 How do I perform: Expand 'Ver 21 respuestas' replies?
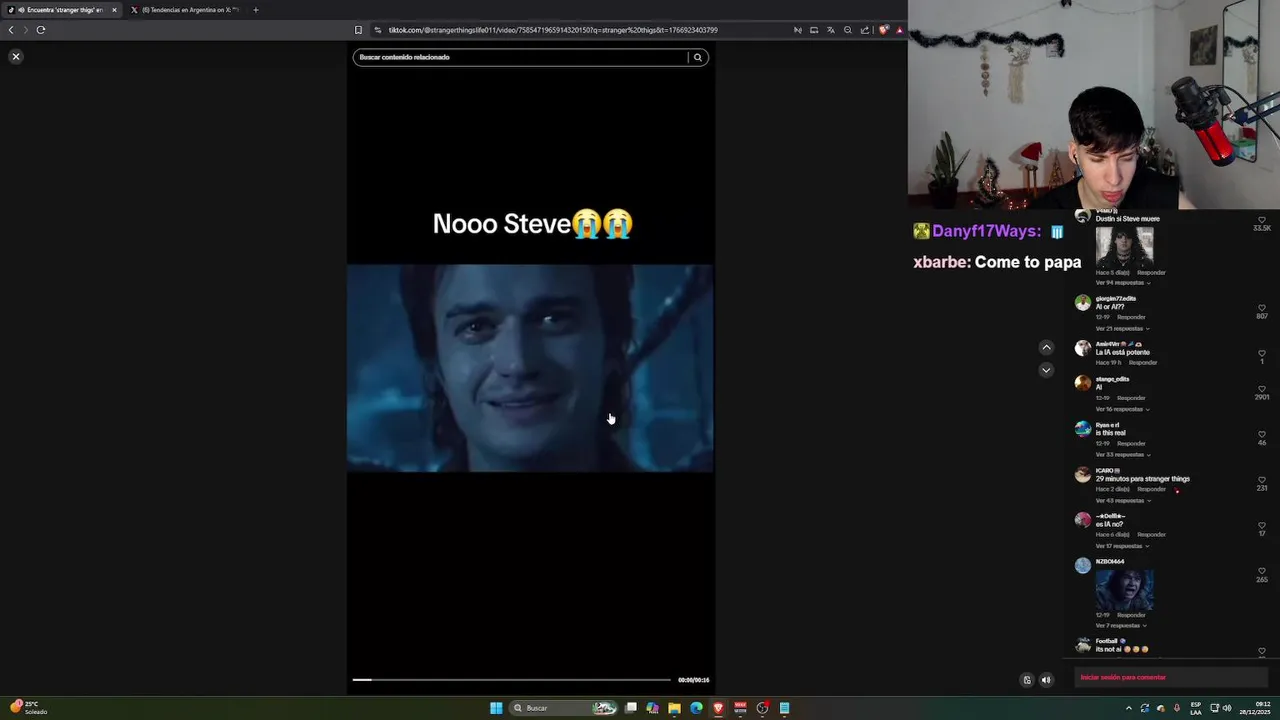point(1122,328)
